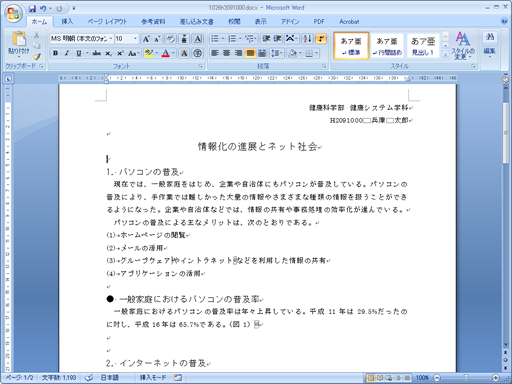This screenshot has height=384, width=512.
Task: Toggle underline formatting
Action: [79, 53]
